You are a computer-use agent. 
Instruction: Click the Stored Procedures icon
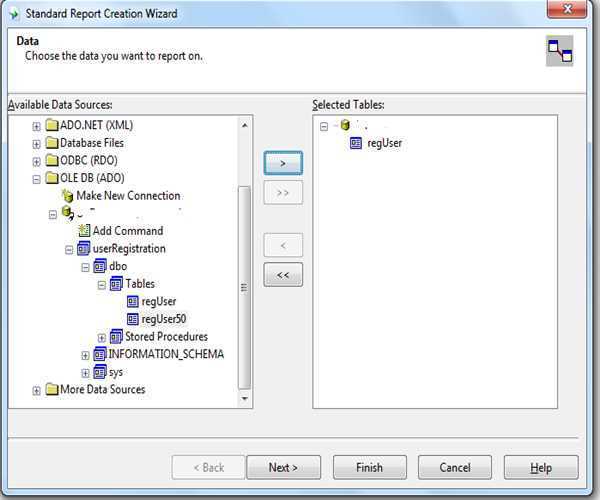coord(116,337)
